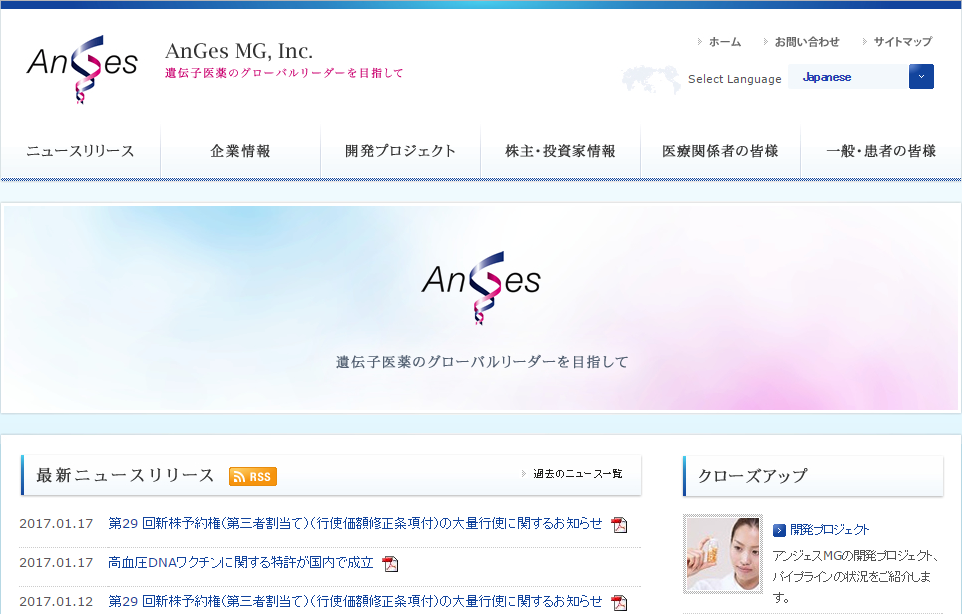Click the アンジェスMGの開発プロジェクト description text
Screen dimensions: 962x614
(856, 577)
